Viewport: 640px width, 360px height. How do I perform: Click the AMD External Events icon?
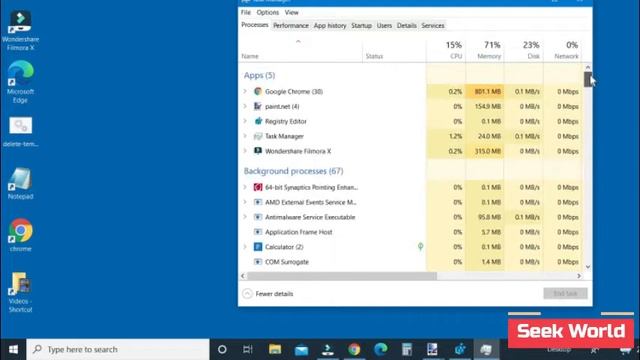258,202
